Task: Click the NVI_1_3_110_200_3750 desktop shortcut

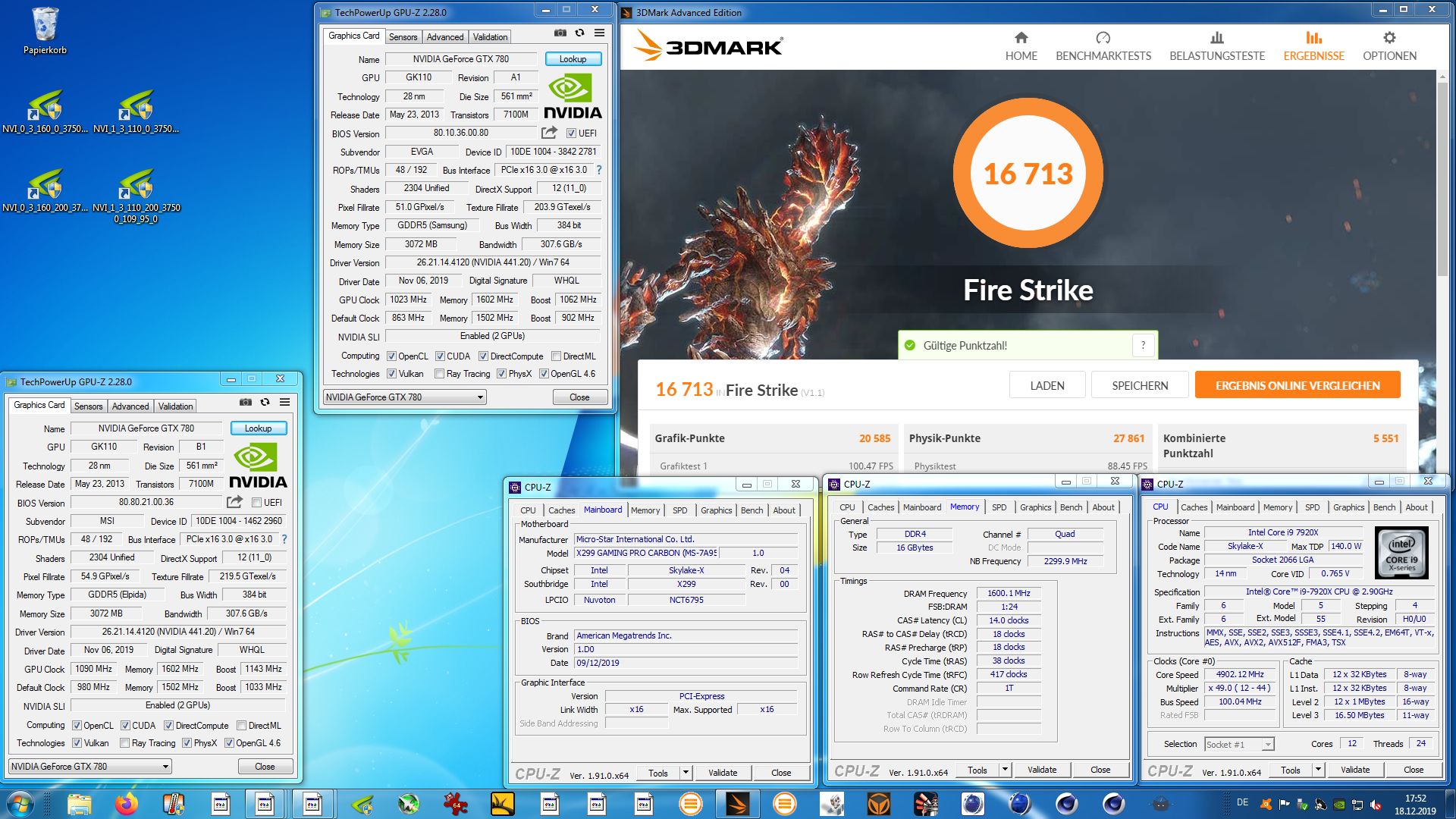Action: point(136,196)
